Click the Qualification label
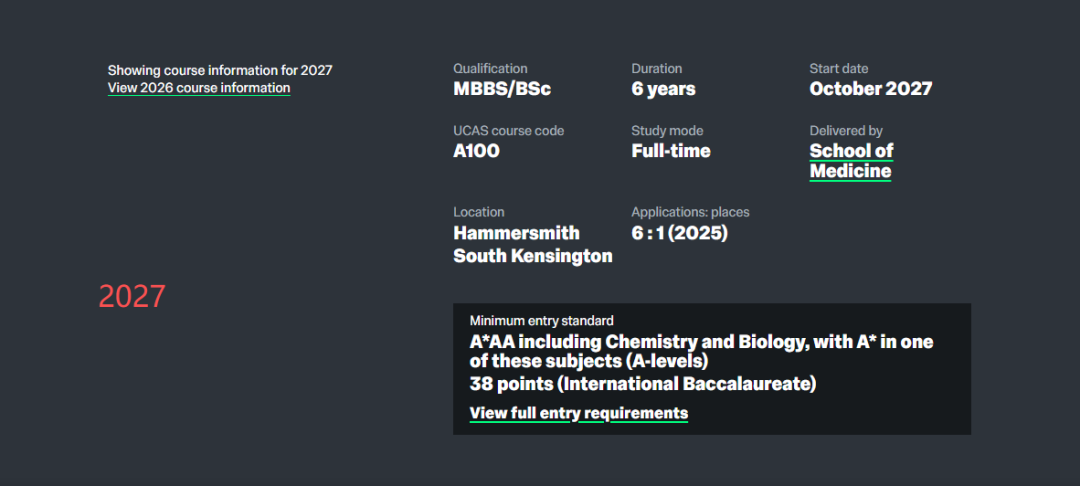This screenshot has height=486, width=1080. (x=490, y=69)
